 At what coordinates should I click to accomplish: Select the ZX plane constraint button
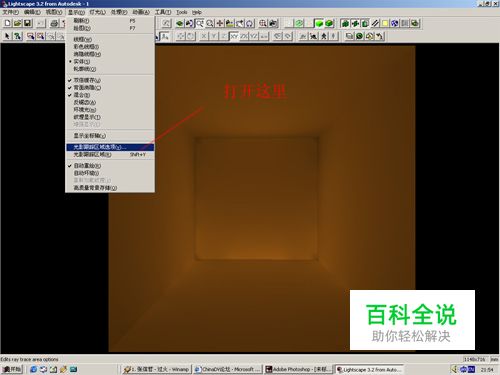[x=244, y=36]
